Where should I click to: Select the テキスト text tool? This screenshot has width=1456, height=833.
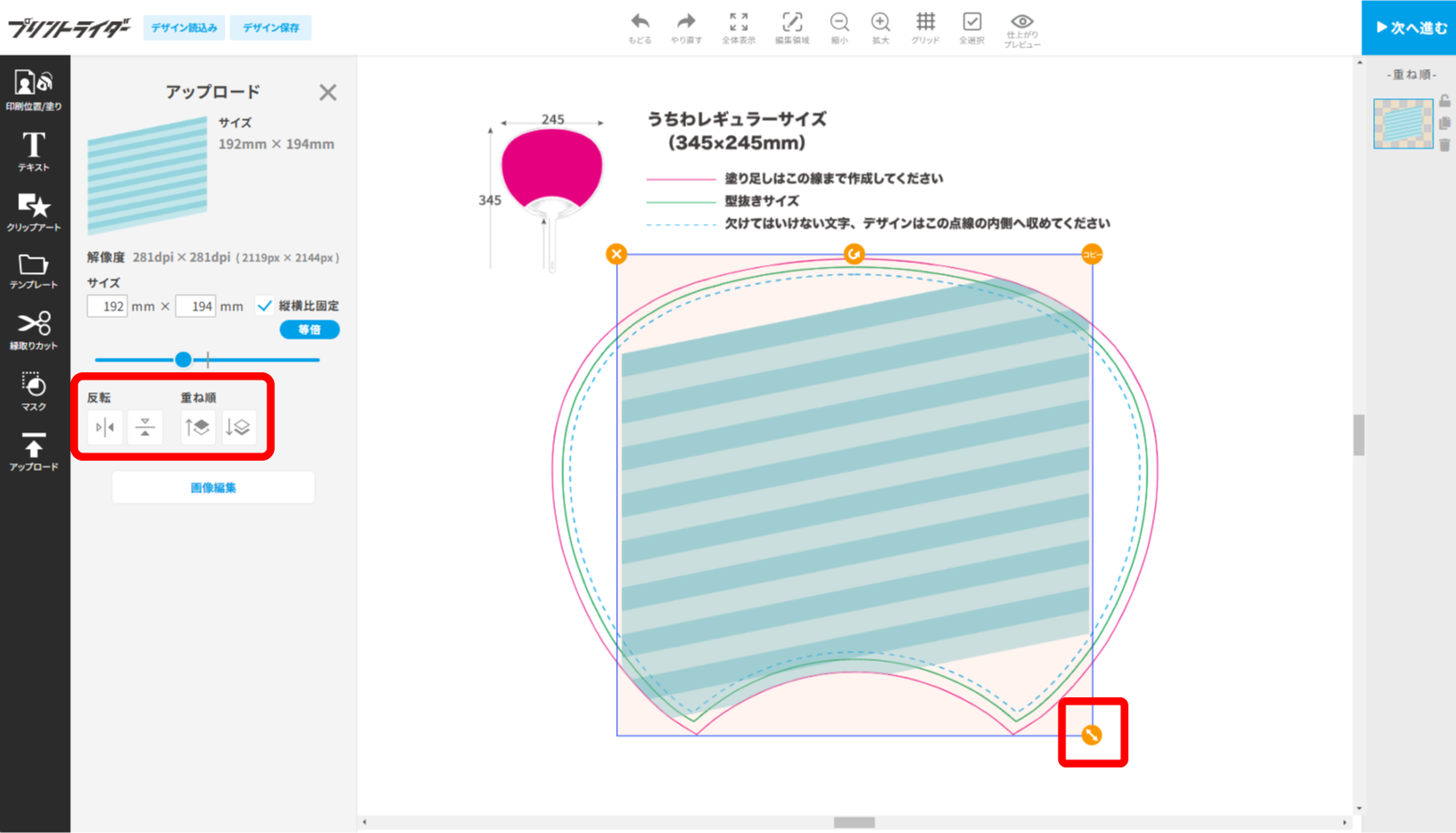(34, 151)
